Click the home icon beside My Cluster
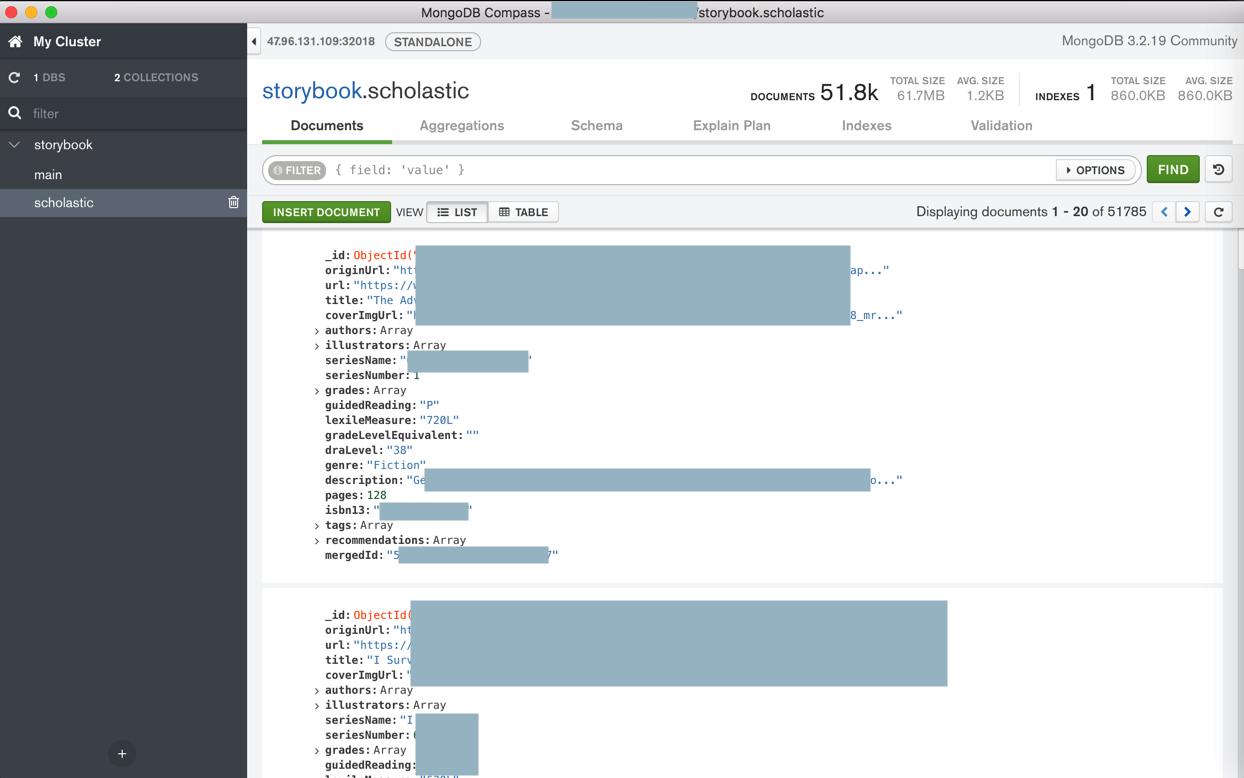Viewport: 1244px width, 778px height. pyautogui.click(x=15, y=42)
